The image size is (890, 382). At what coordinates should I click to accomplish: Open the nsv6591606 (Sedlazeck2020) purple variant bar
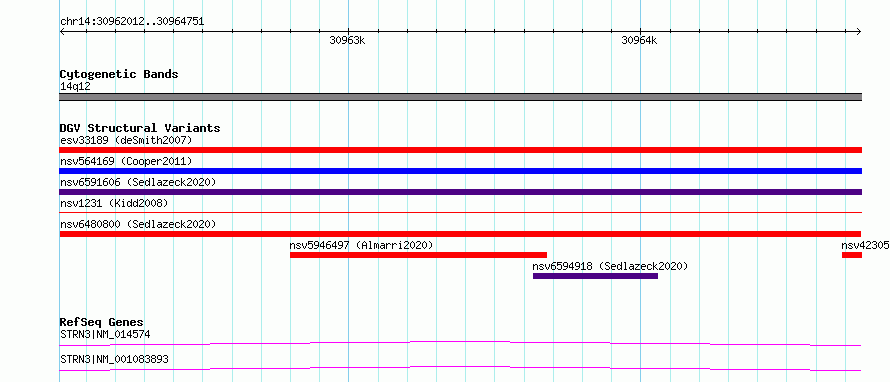pyautogui.click(x=461, y=192)
